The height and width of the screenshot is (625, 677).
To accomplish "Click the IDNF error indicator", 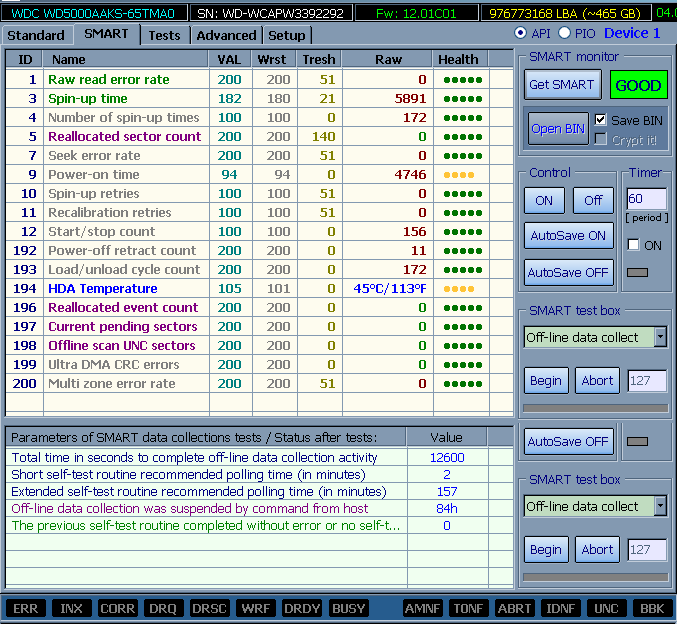I will click(560, 609).
